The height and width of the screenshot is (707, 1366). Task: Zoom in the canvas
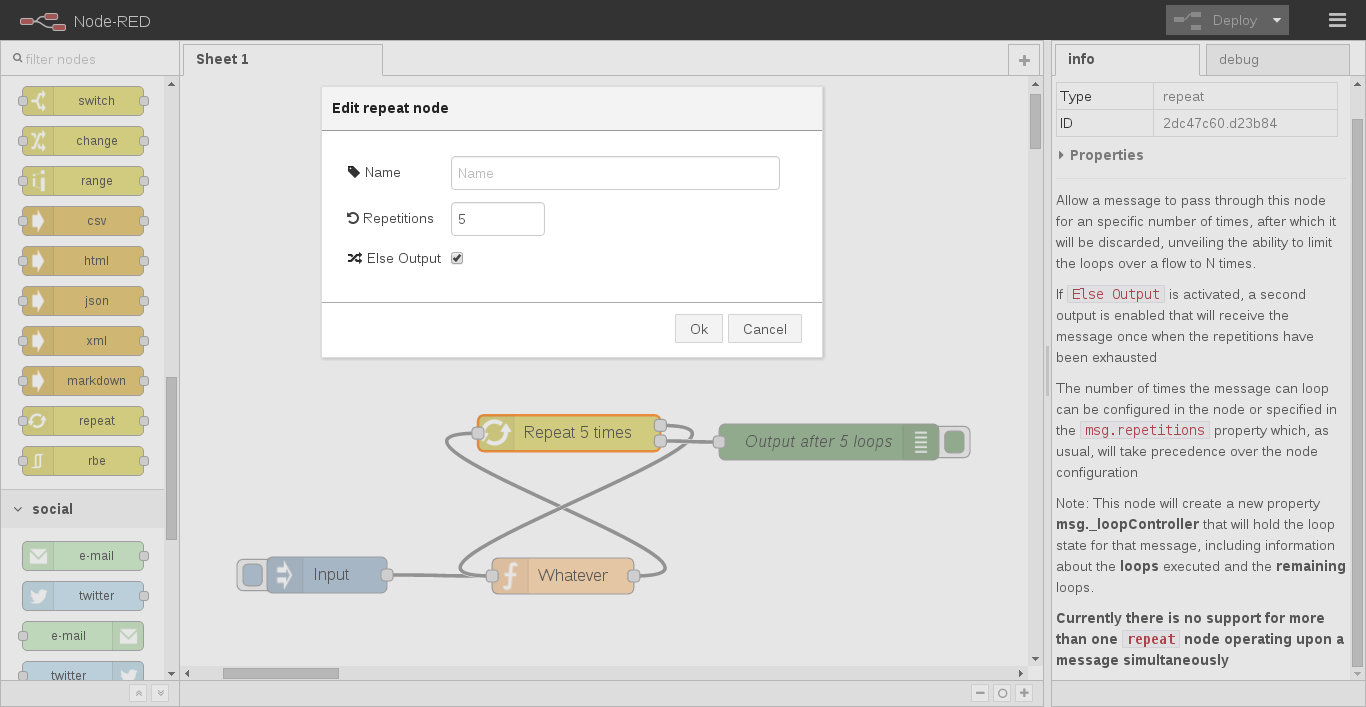click(x=1024, y=693)
